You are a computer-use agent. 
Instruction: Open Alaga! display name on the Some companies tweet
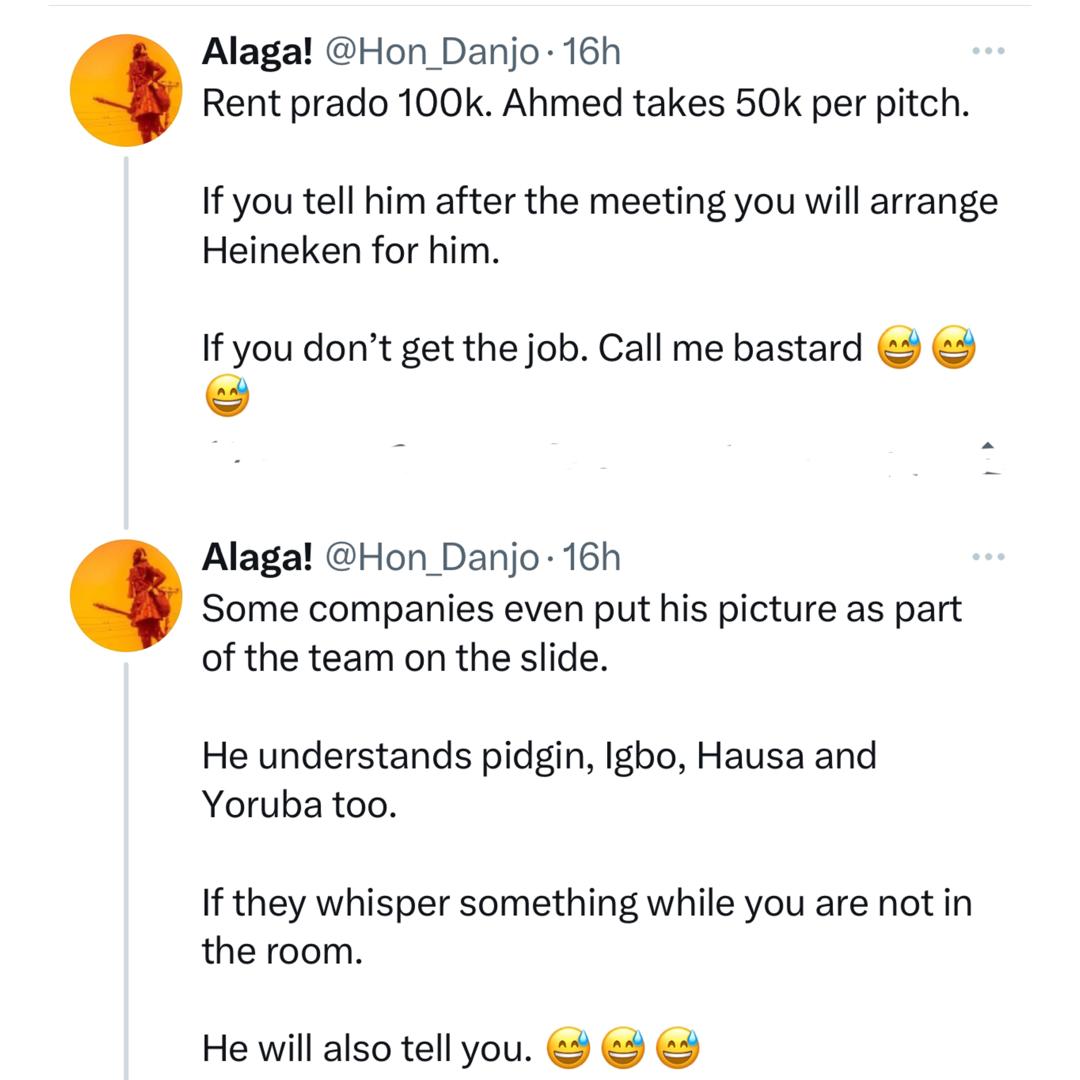tap(258, 558)
